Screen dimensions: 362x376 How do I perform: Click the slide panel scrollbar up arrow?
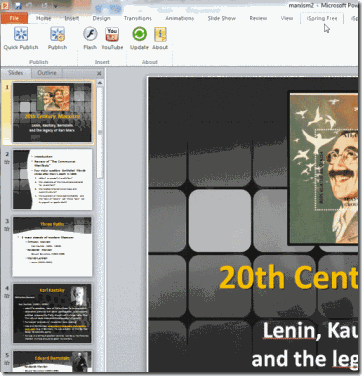(x=99, y=83)
